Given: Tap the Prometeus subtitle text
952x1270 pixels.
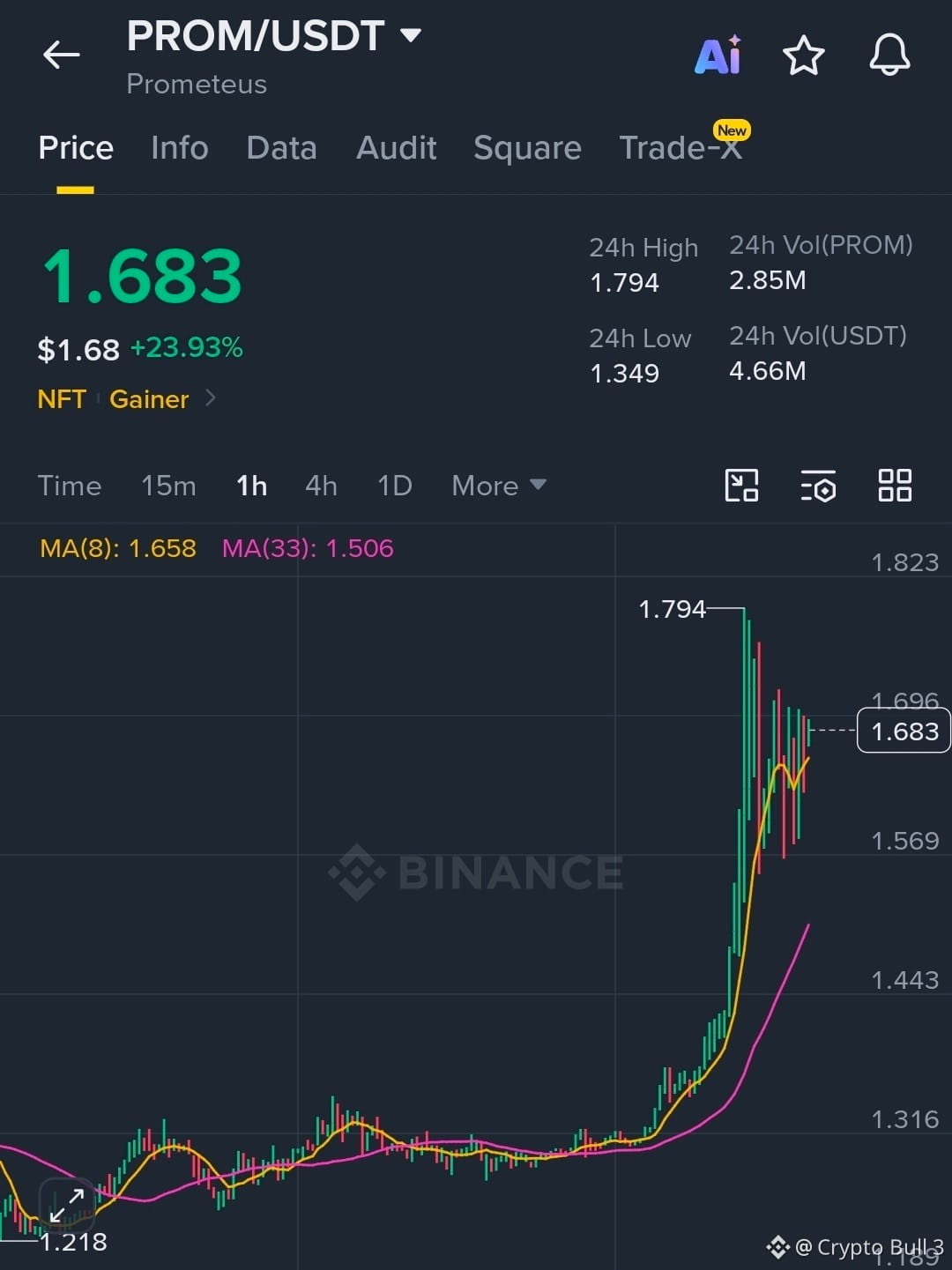Looking at the screenshot, I should tap(197, 84).
